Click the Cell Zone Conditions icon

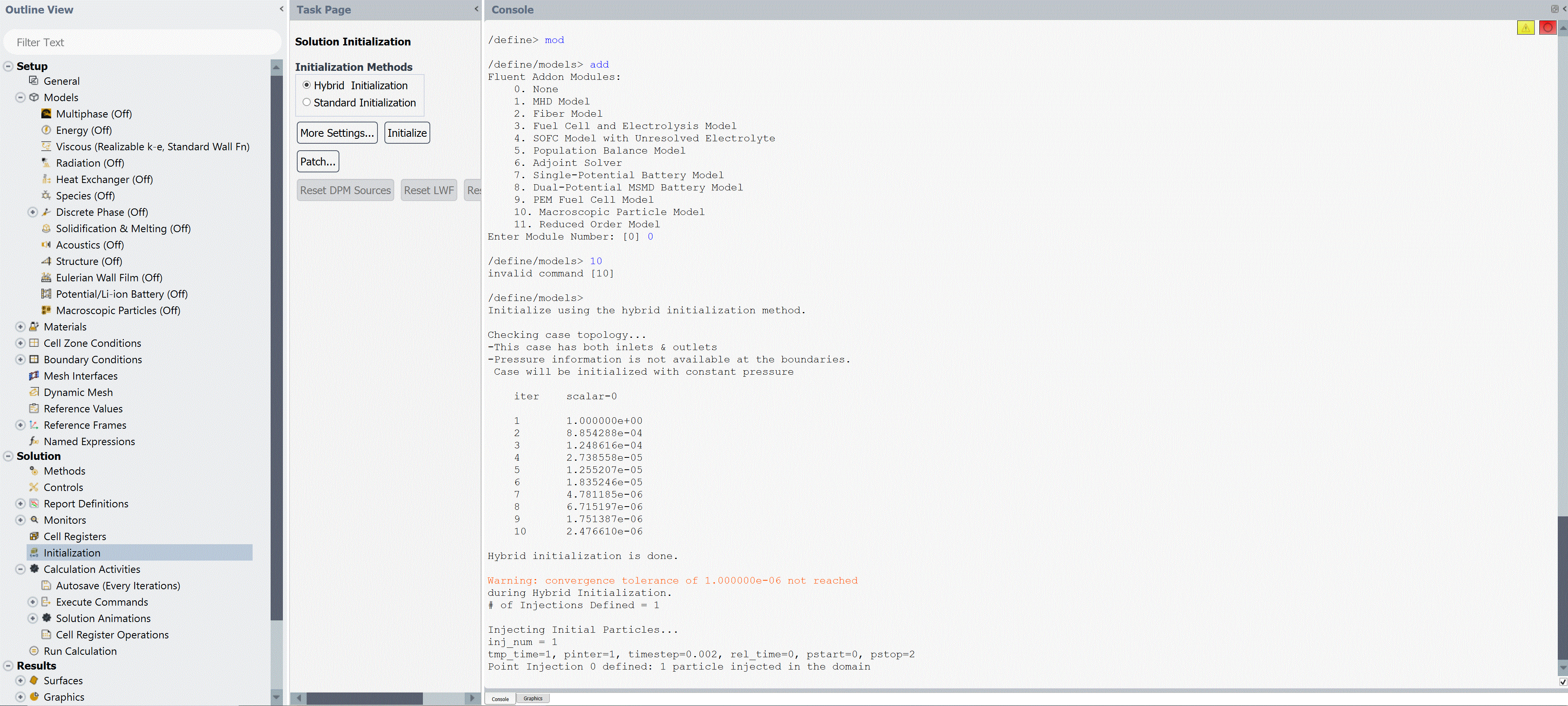tap(34, 343)
